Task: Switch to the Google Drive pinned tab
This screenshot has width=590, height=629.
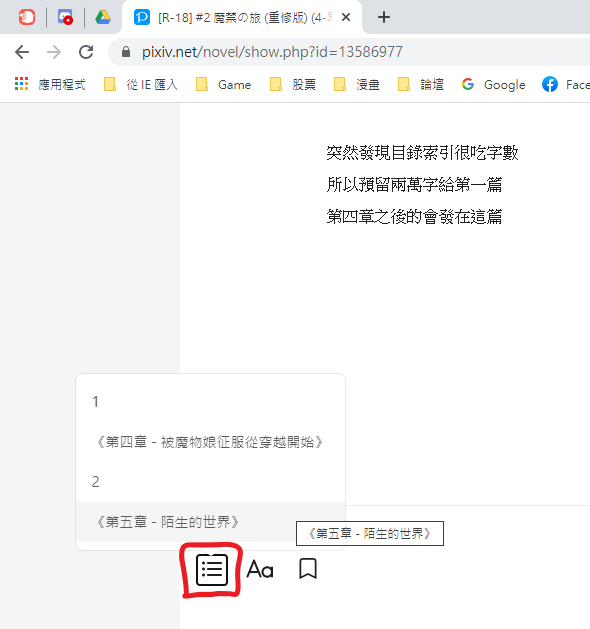Action: pyautogui.click(x=103, y=17)
